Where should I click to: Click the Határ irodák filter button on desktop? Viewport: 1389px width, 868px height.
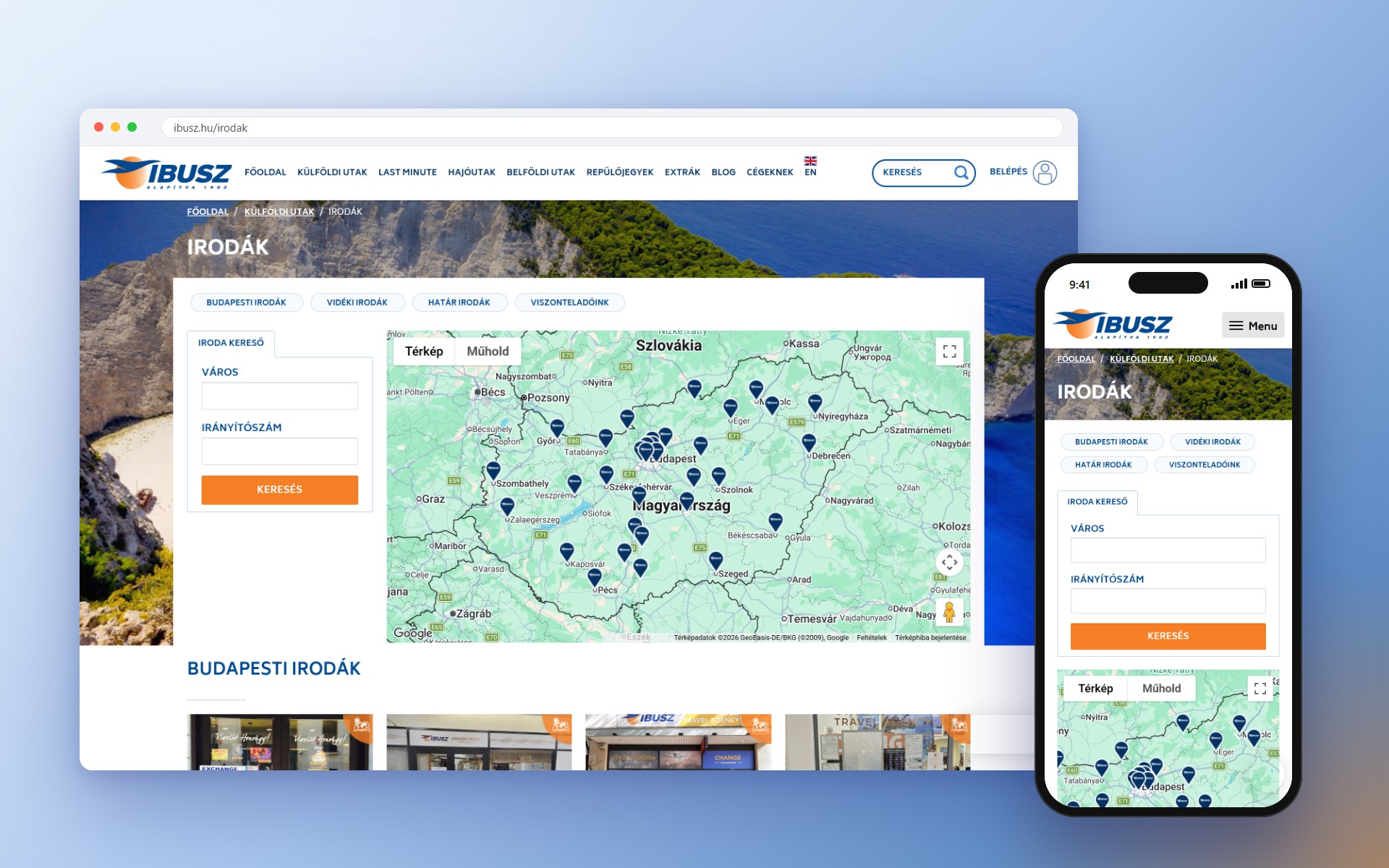tap(459, 302)
